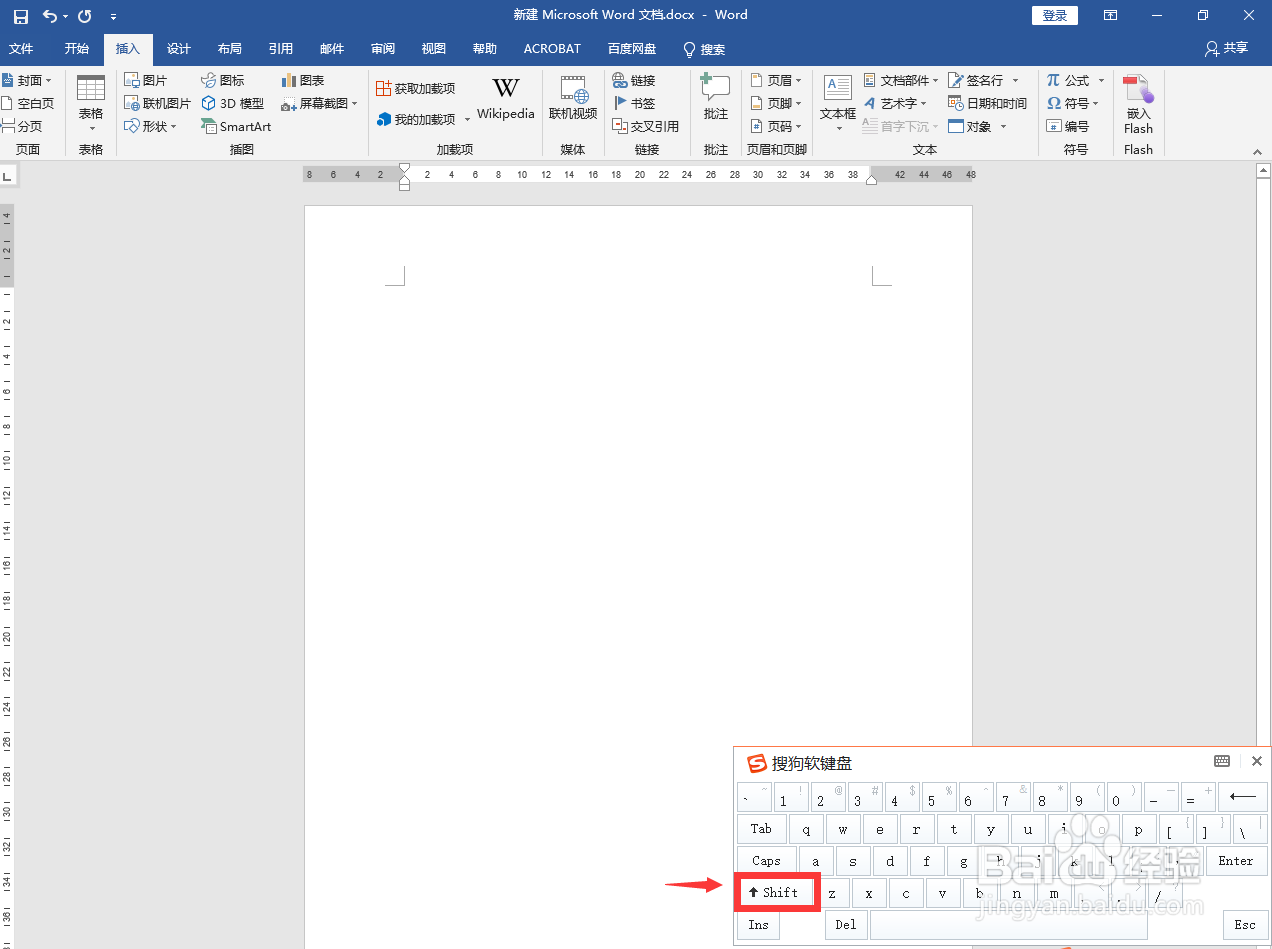Open 获取加载项 add-in store
The height and width of the screenshot is (949, 1272).
point(416,89)
